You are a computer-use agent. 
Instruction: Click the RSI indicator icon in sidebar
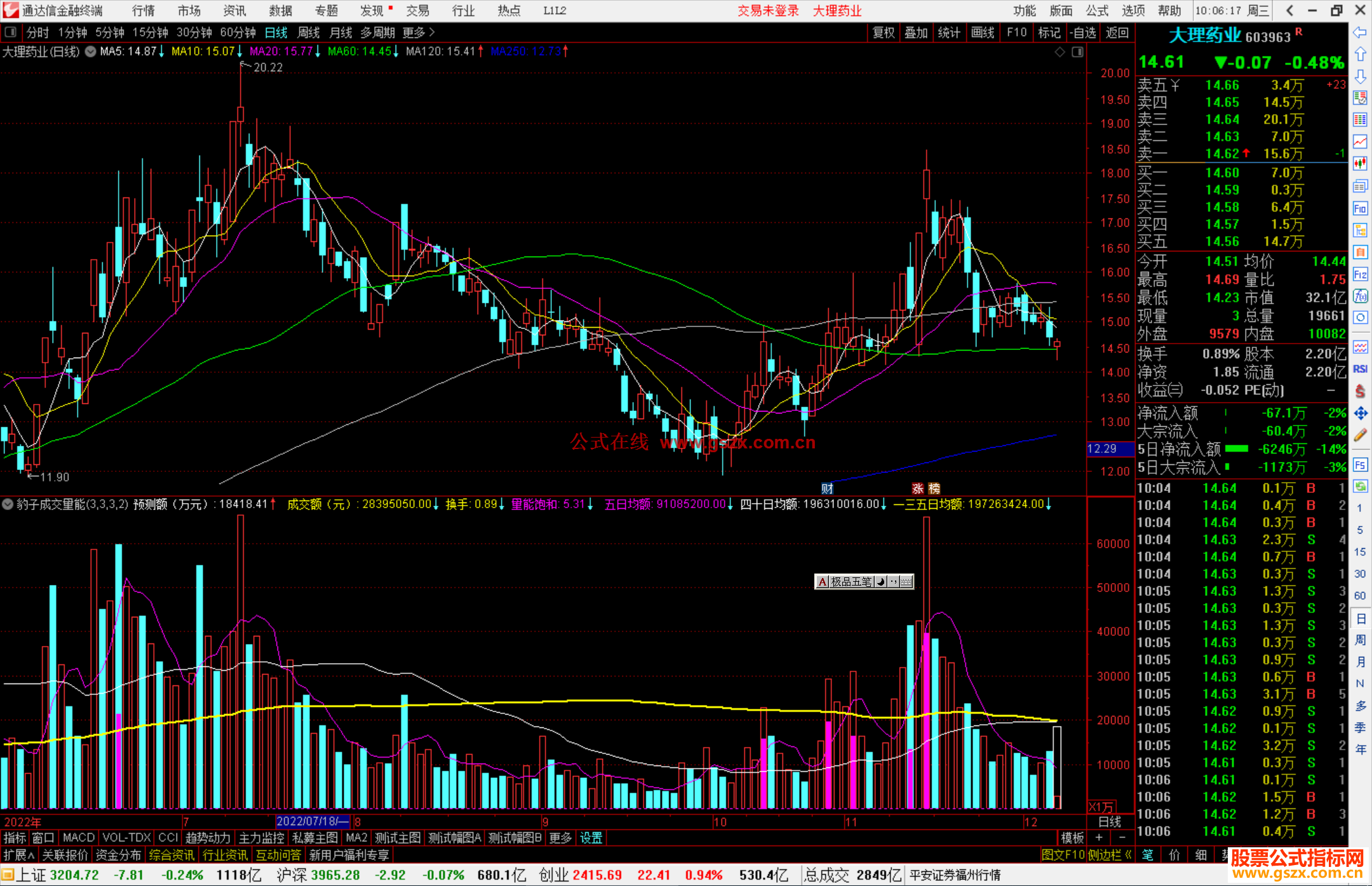tap(1360, 369)
